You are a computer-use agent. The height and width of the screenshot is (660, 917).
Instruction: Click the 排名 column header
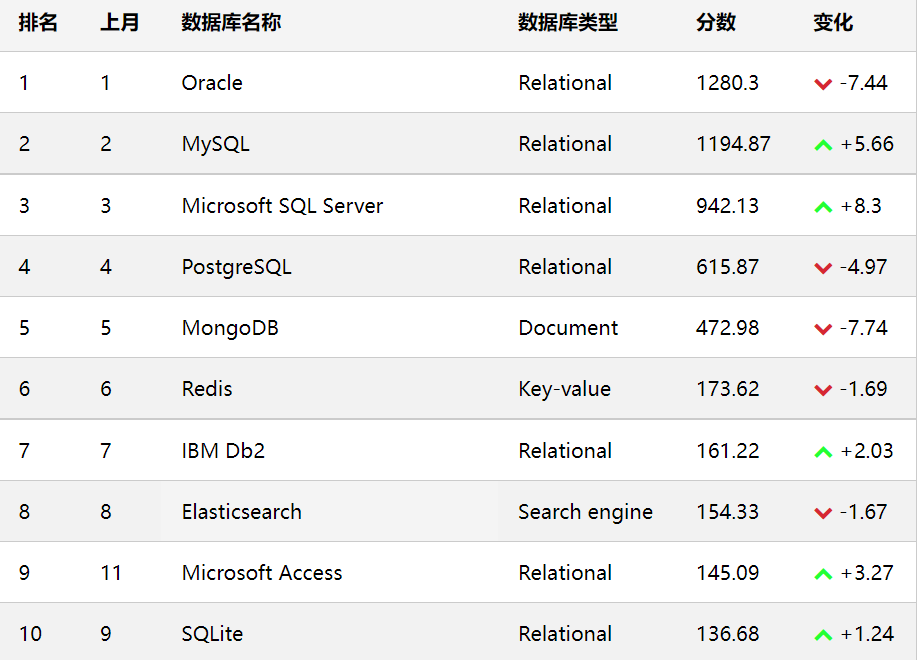point(38,23)
